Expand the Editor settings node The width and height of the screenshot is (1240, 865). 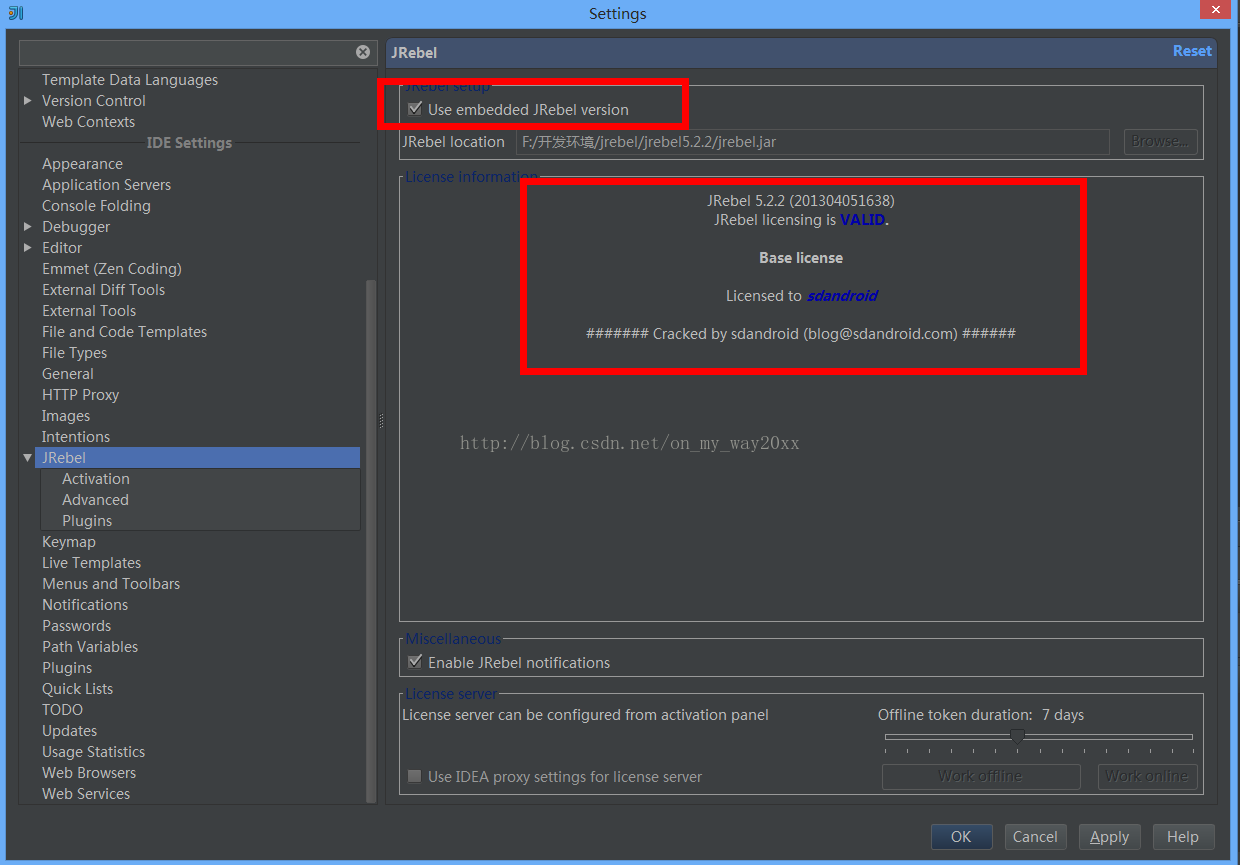(x=28, y=248)
